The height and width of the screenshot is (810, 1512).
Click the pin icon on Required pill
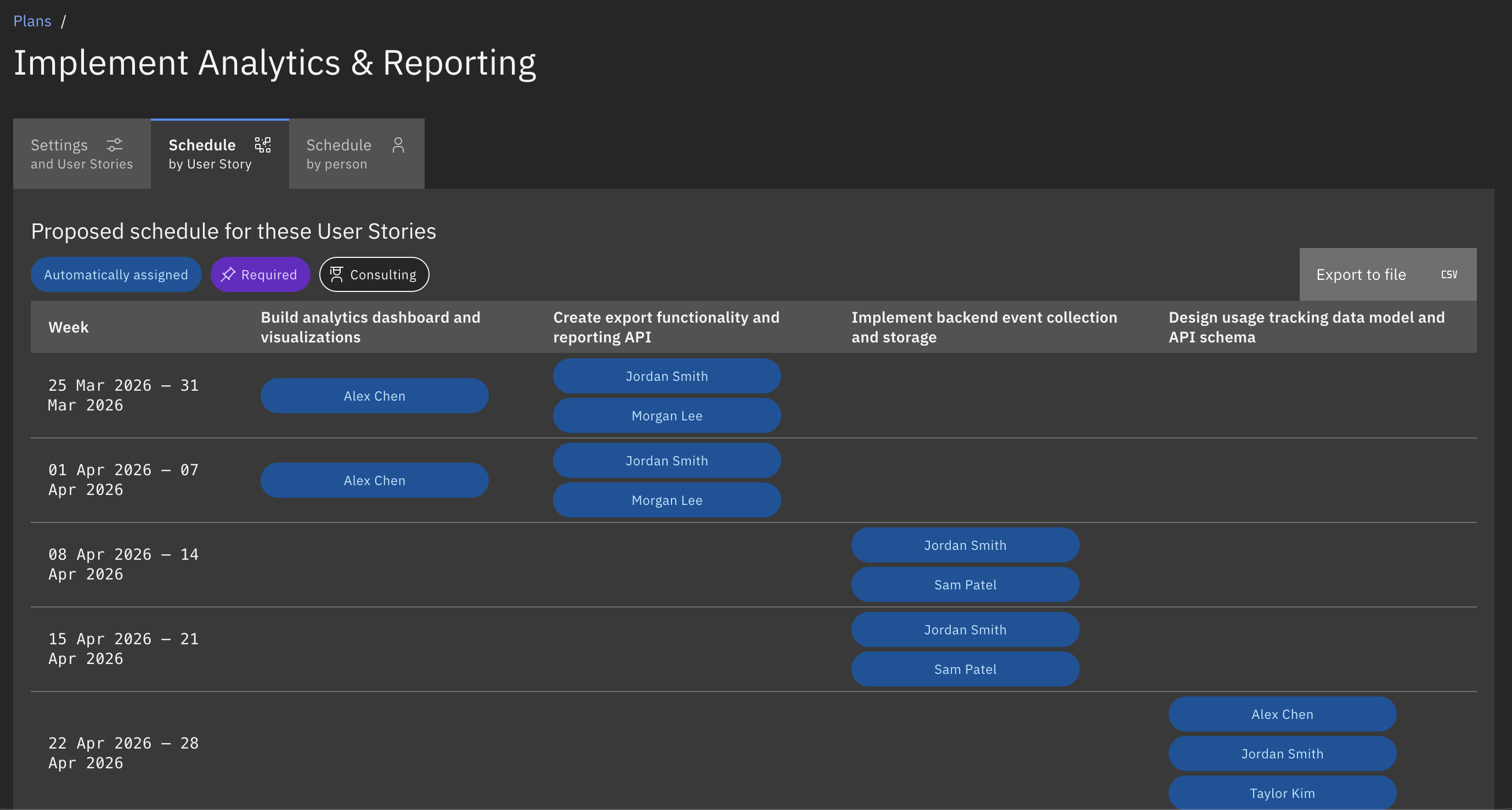click(x=228, y=274)
